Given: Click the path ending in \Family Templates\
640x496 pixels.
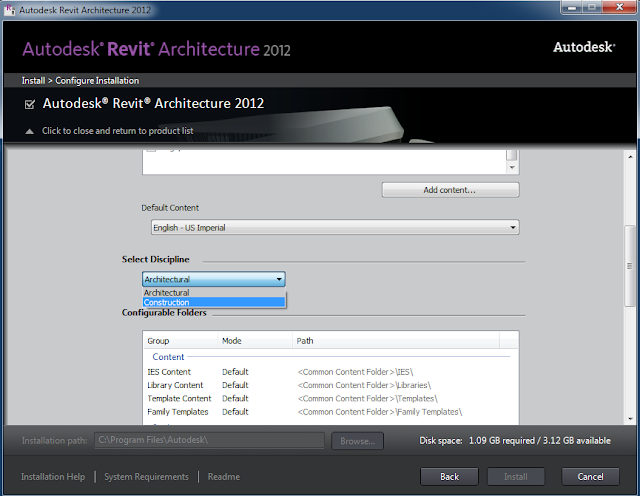Looking at the screenshot, I should coord(380,412).
